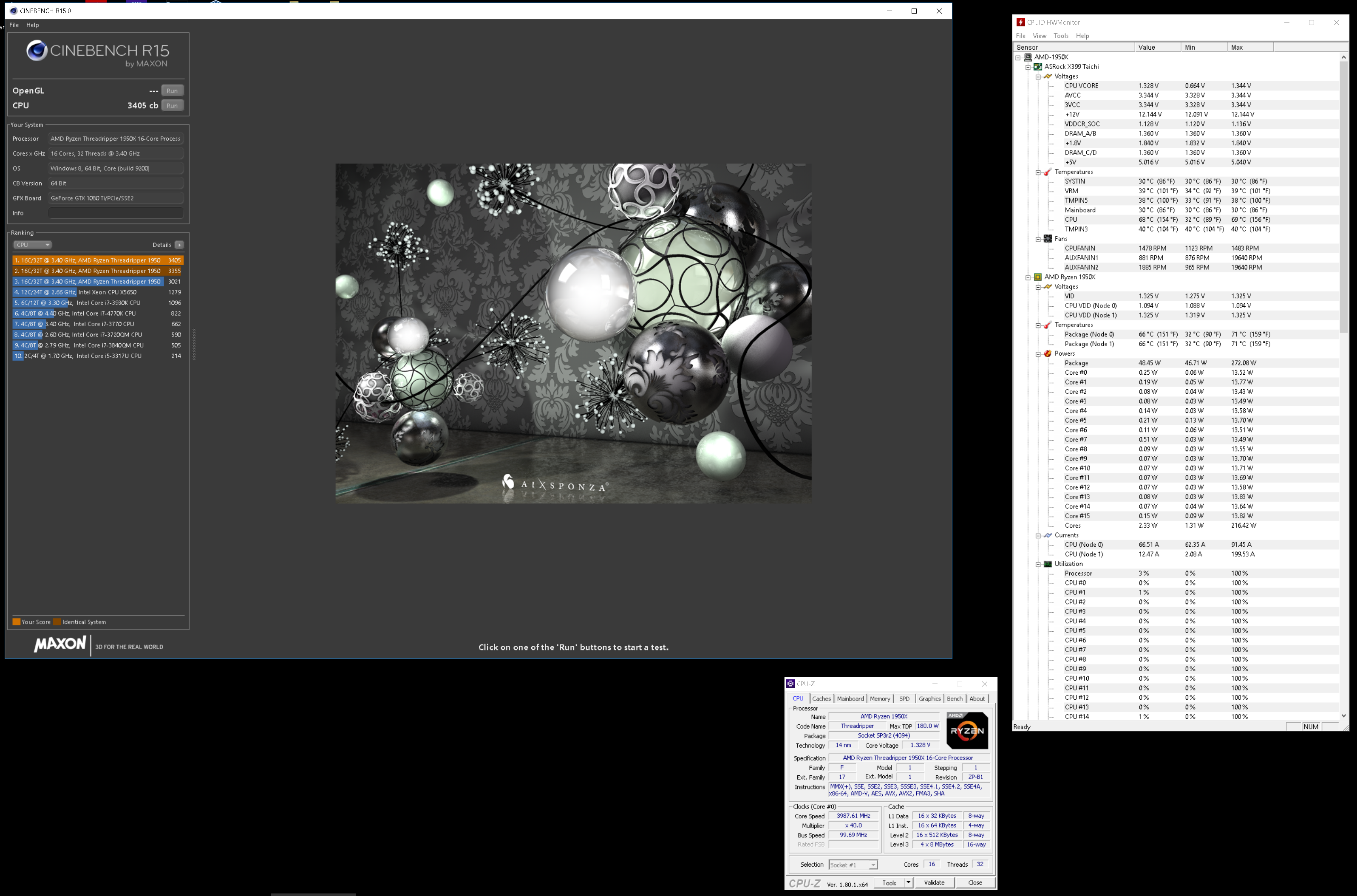Click the CPU-Z title bar app icon

(x=790, y=684)
